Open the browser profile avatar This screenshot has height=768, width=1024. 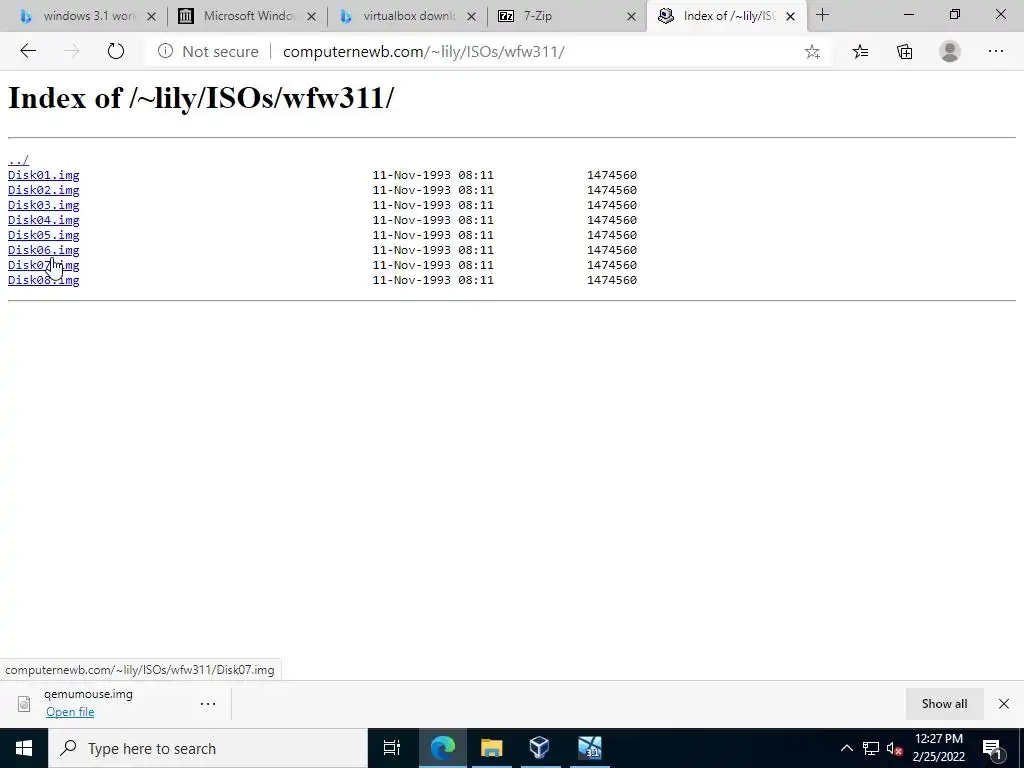[x=950, y=51]
